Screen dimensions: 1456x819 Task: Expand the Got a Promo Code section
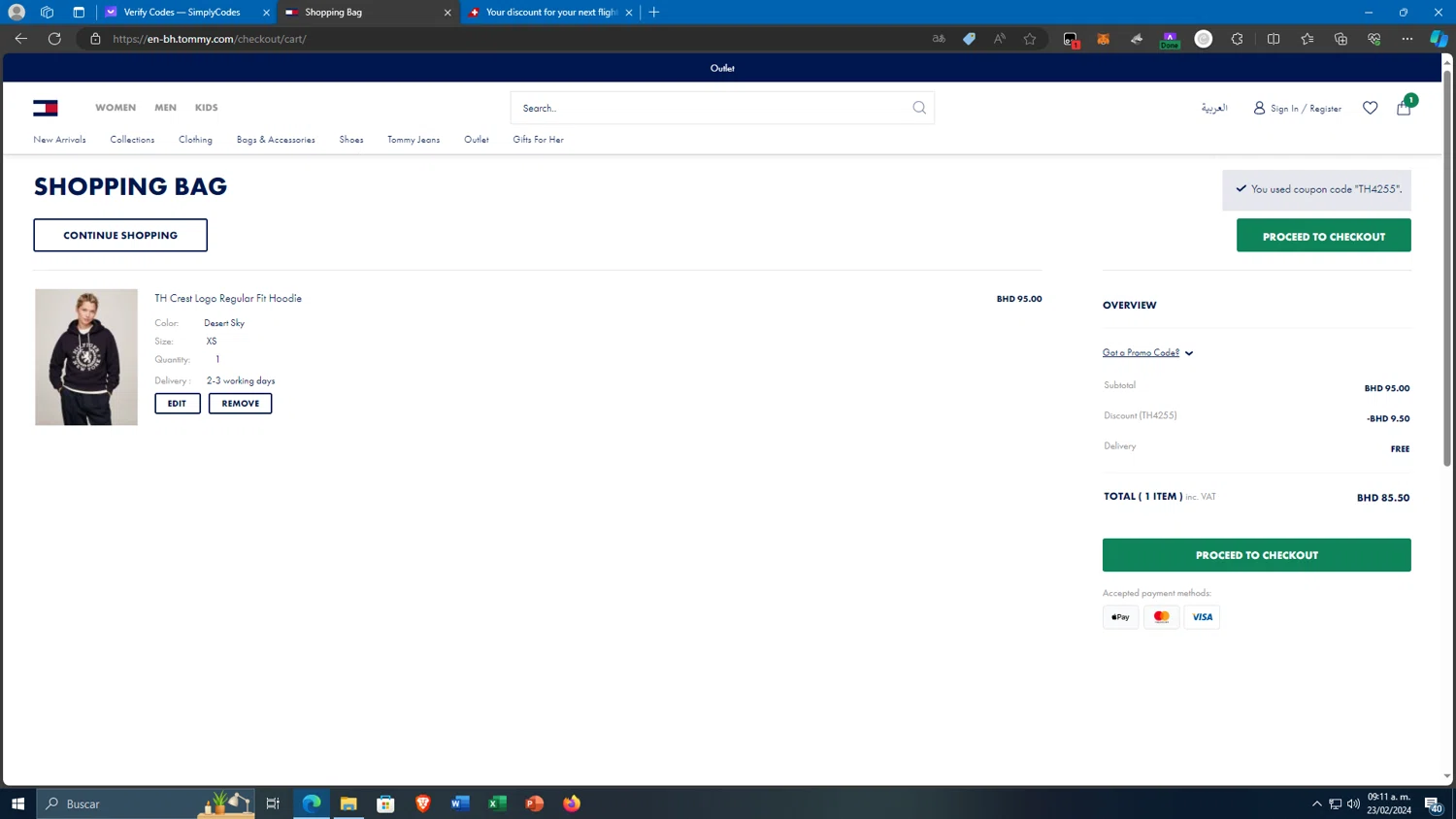1147,353
